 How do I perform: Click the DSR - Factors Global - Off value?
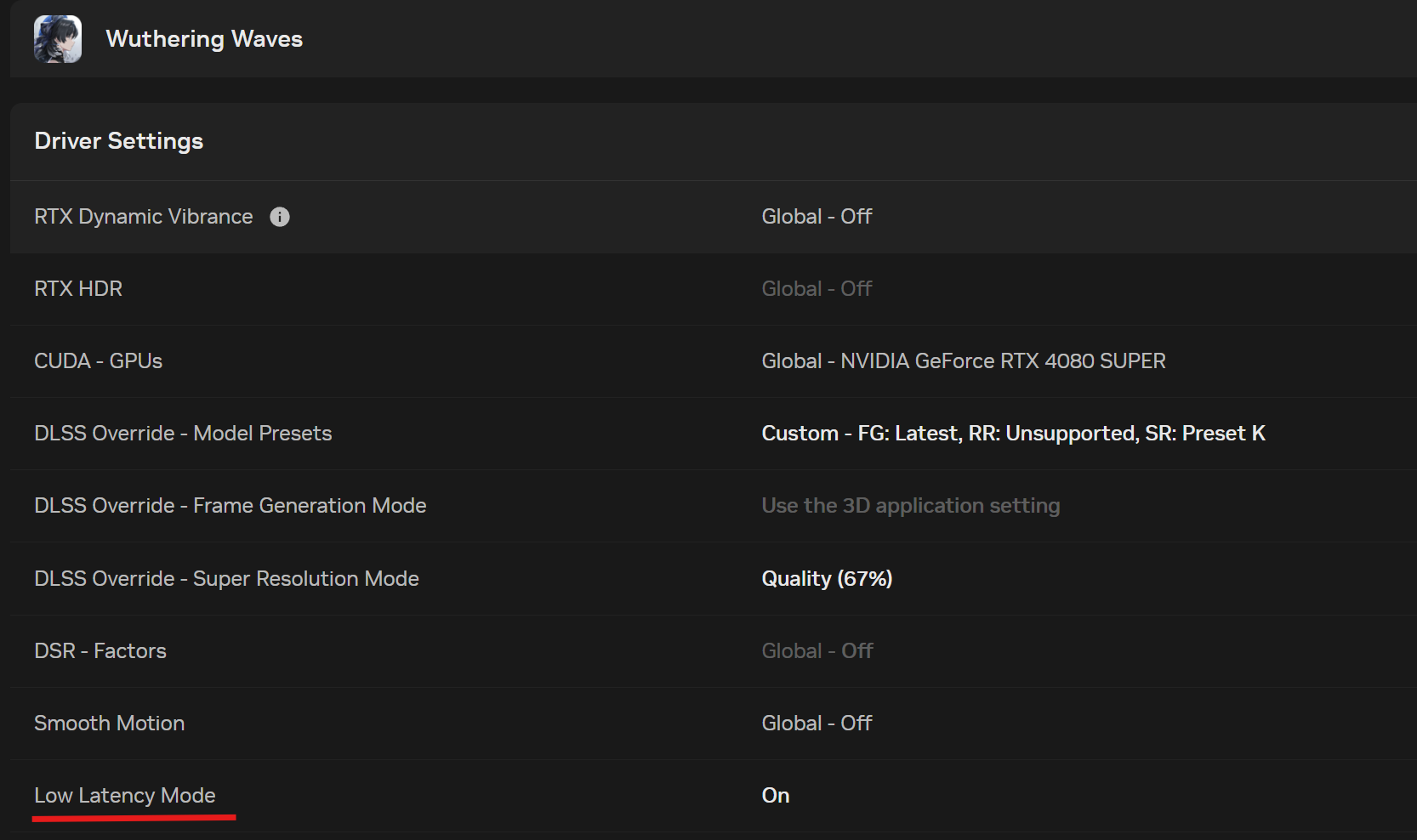tap(817, 651)
